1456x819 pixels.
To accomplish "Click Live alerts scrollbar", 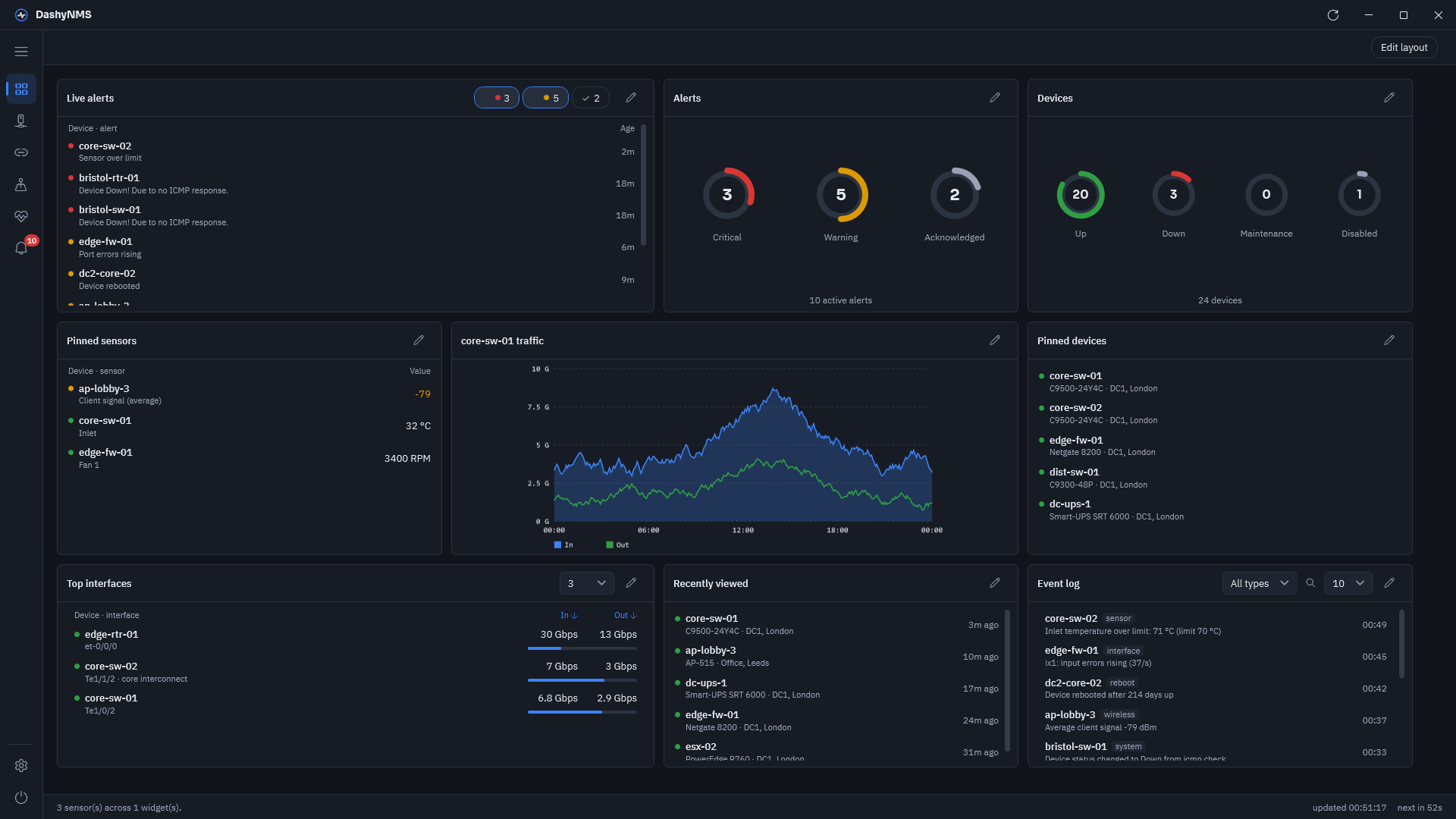I will (x=644, y=185).
